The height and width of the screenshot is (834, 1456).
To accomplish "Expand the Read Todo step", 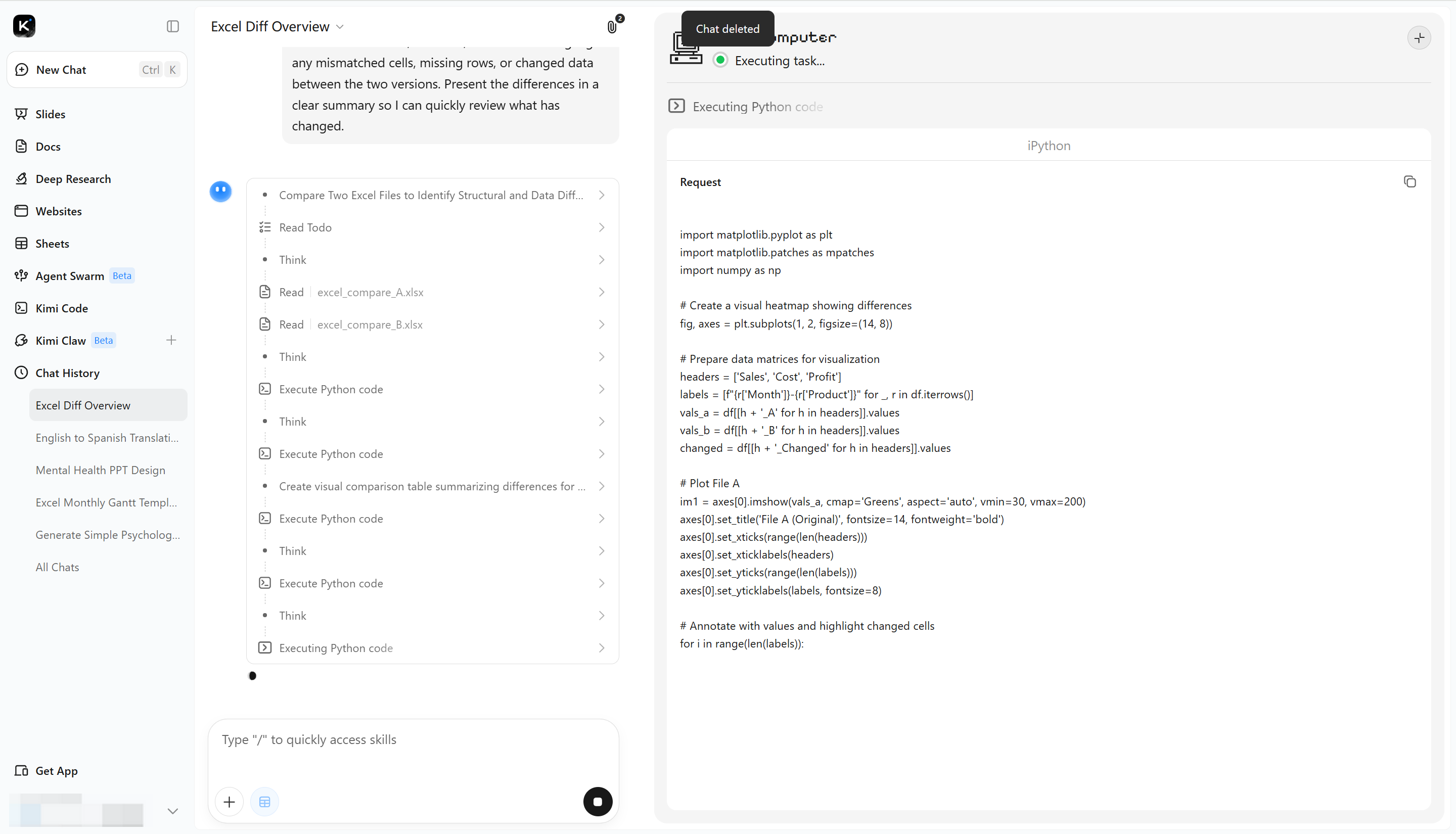I will tap(432, 227).
